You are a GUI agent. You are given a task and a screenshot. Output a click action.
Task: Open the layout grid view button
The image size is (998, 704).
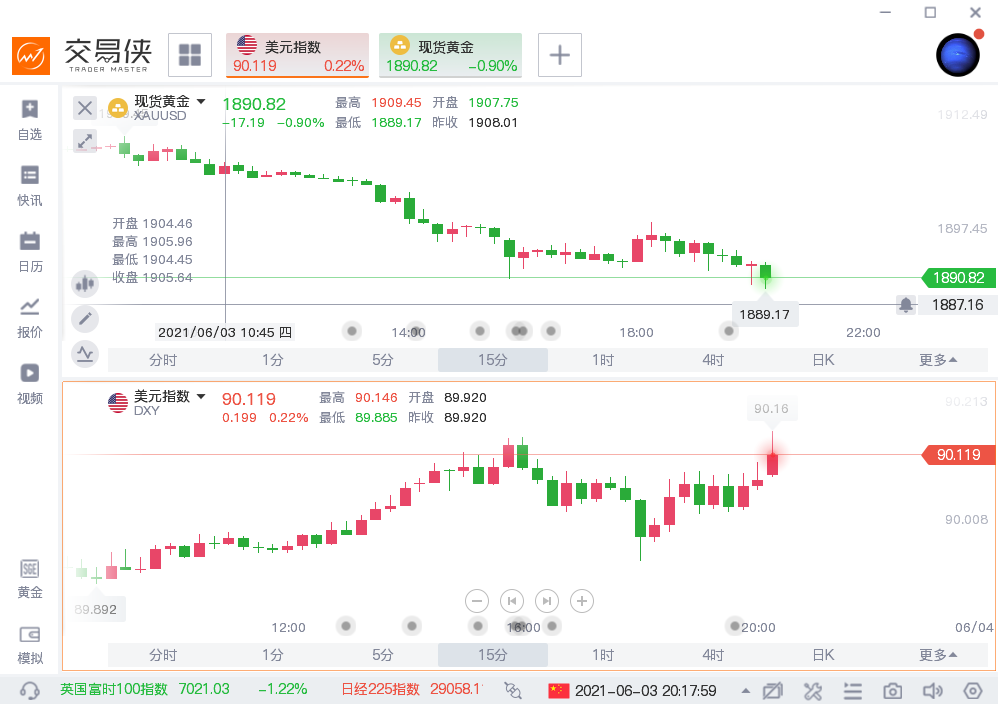coord(189,55)
